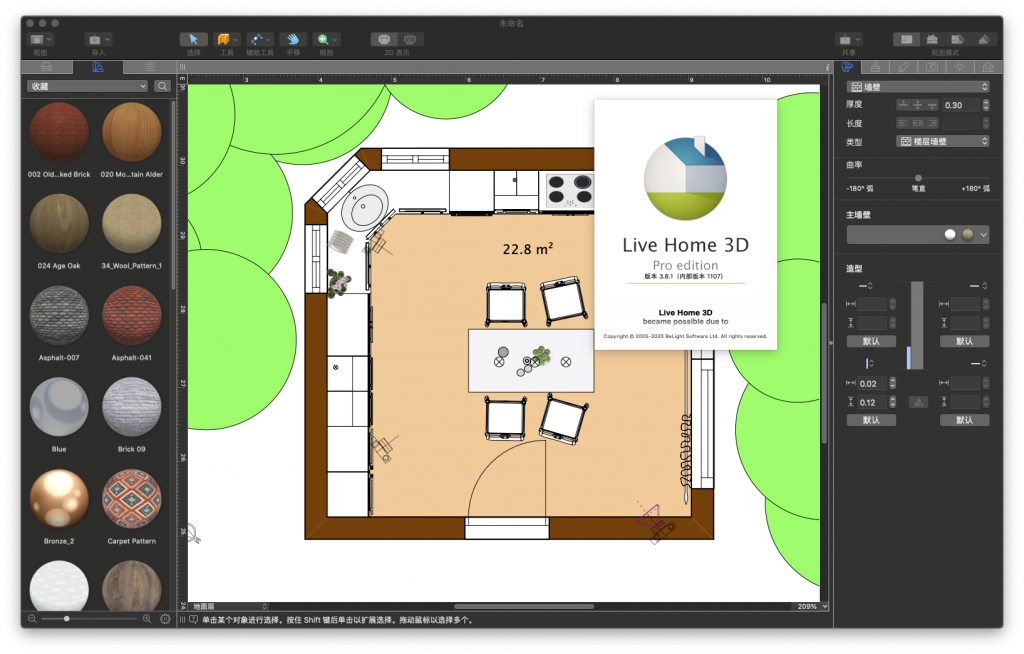
Task: Set thickness alignment to first option
Action: click(x=903, y=105)
